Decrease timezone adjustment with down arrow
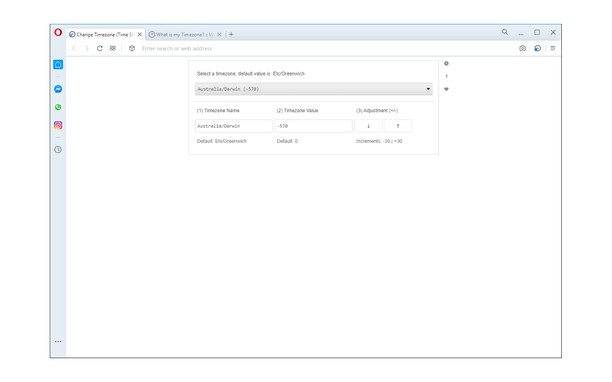Viewport: 612px width, 382px height. [368, 126]
